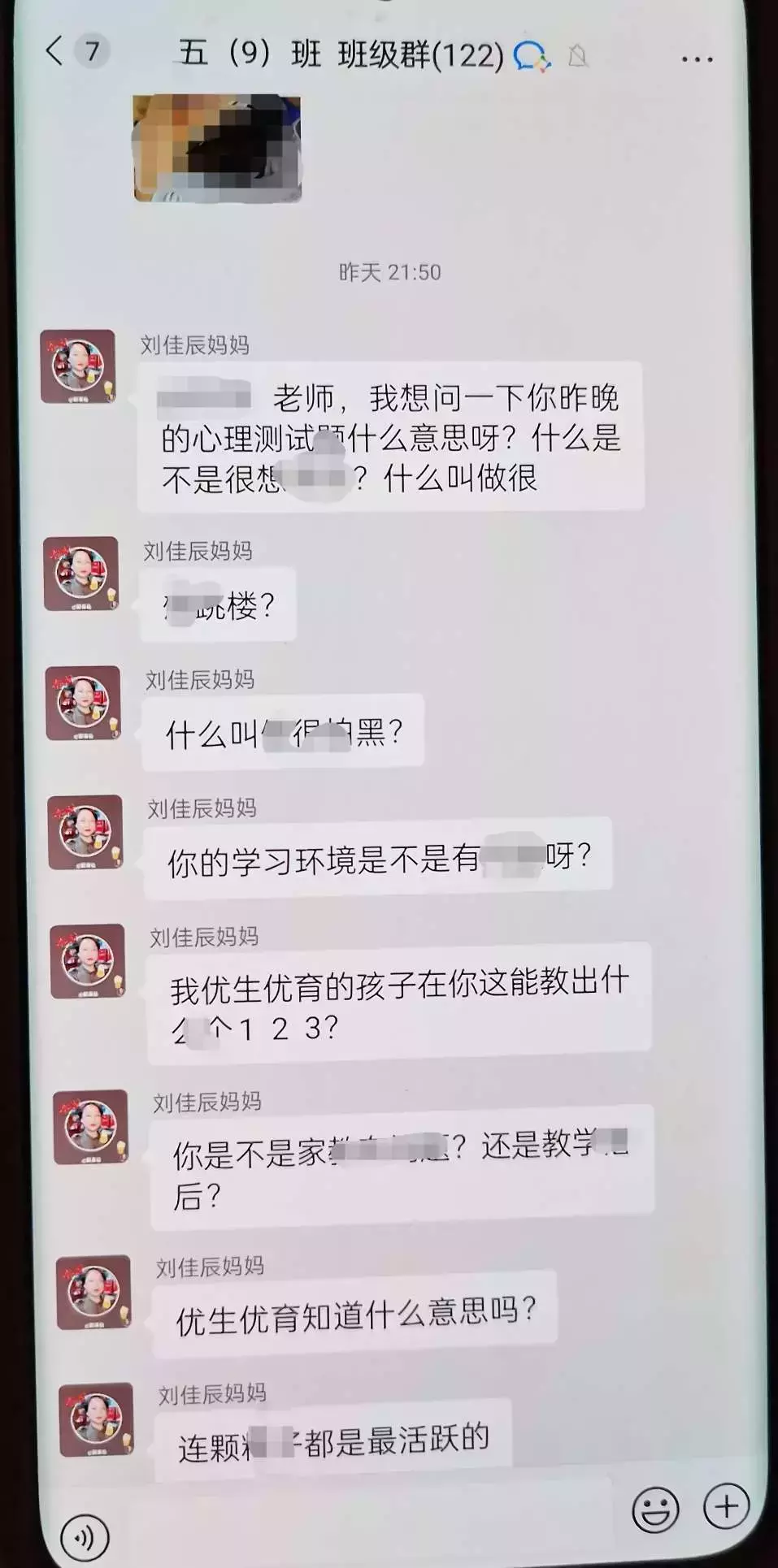Image resolution: width=778 pixels, height=1568 pixels.
Task: Tap the unread count badge showing 7
Action: coord(92,51)
